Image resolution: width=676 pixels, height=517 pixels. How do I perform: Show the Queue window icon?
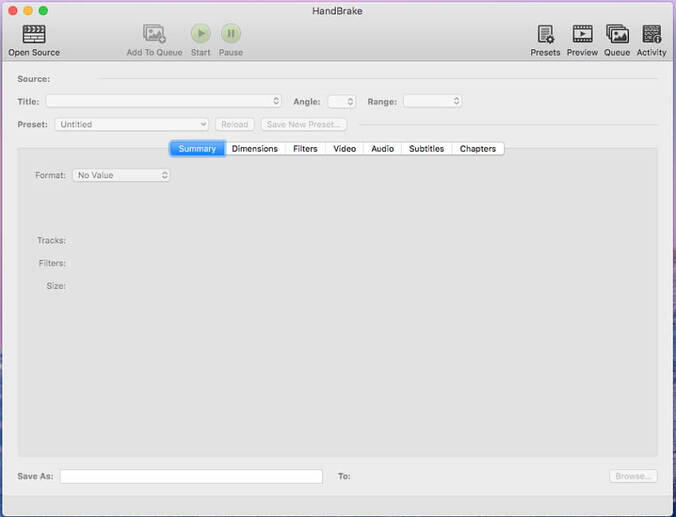tap(617, 34)
